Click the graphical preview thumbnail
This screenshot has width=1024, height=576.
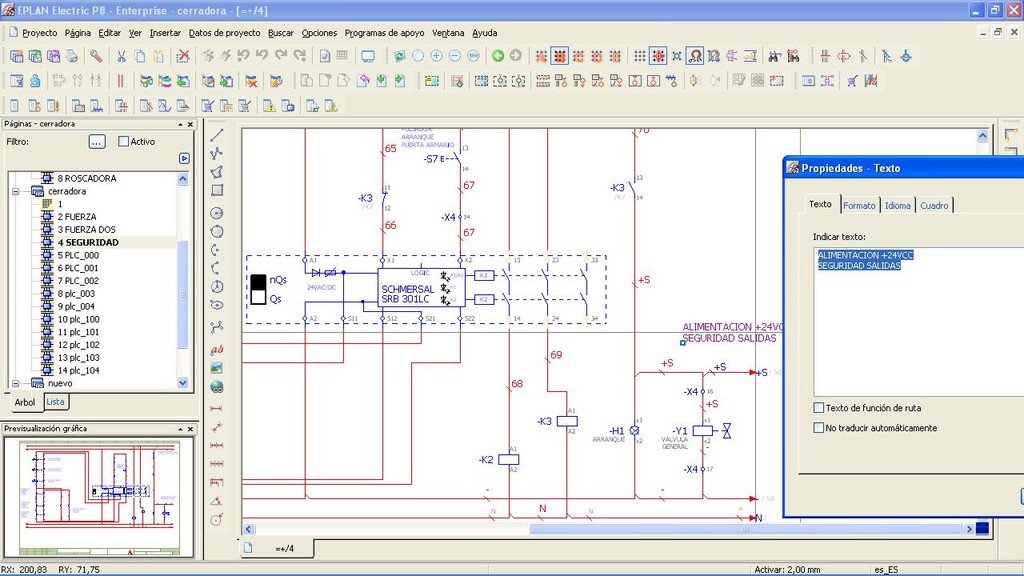pyautogui.click(x=99, y=496)
